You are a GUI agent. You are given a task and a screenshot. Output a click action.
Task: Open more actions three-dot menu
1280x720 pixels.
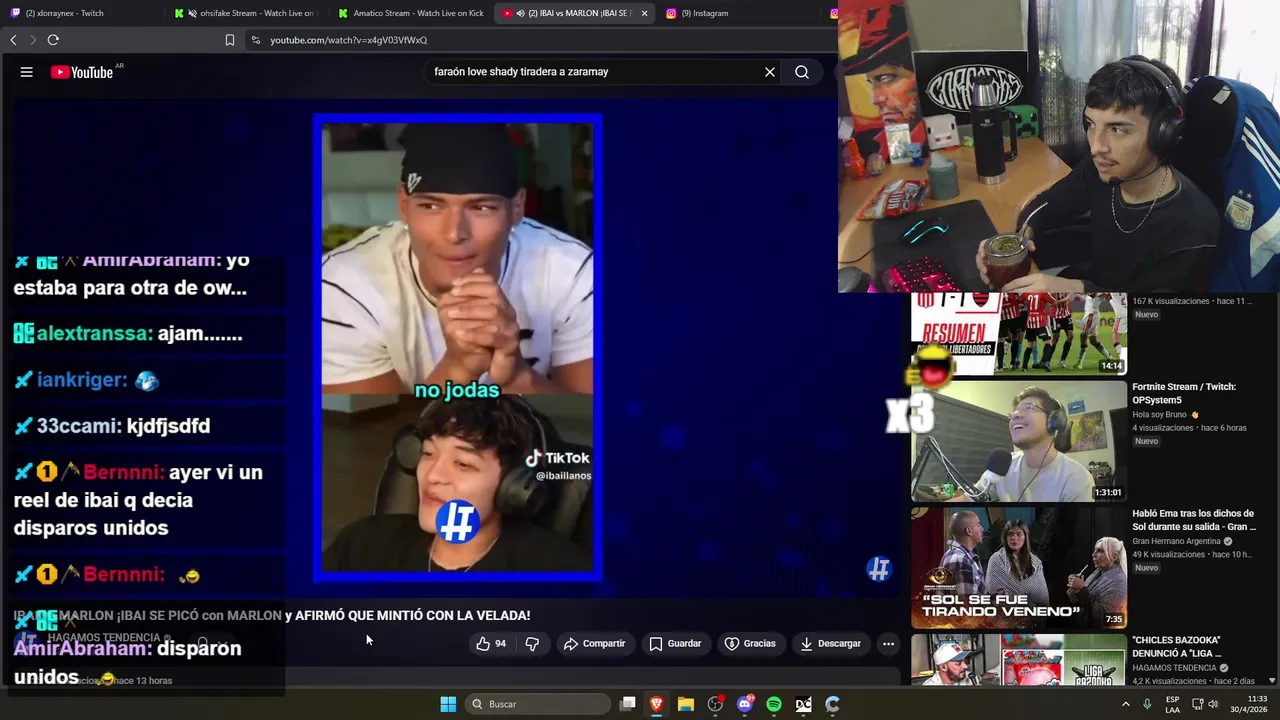point(888,644)
